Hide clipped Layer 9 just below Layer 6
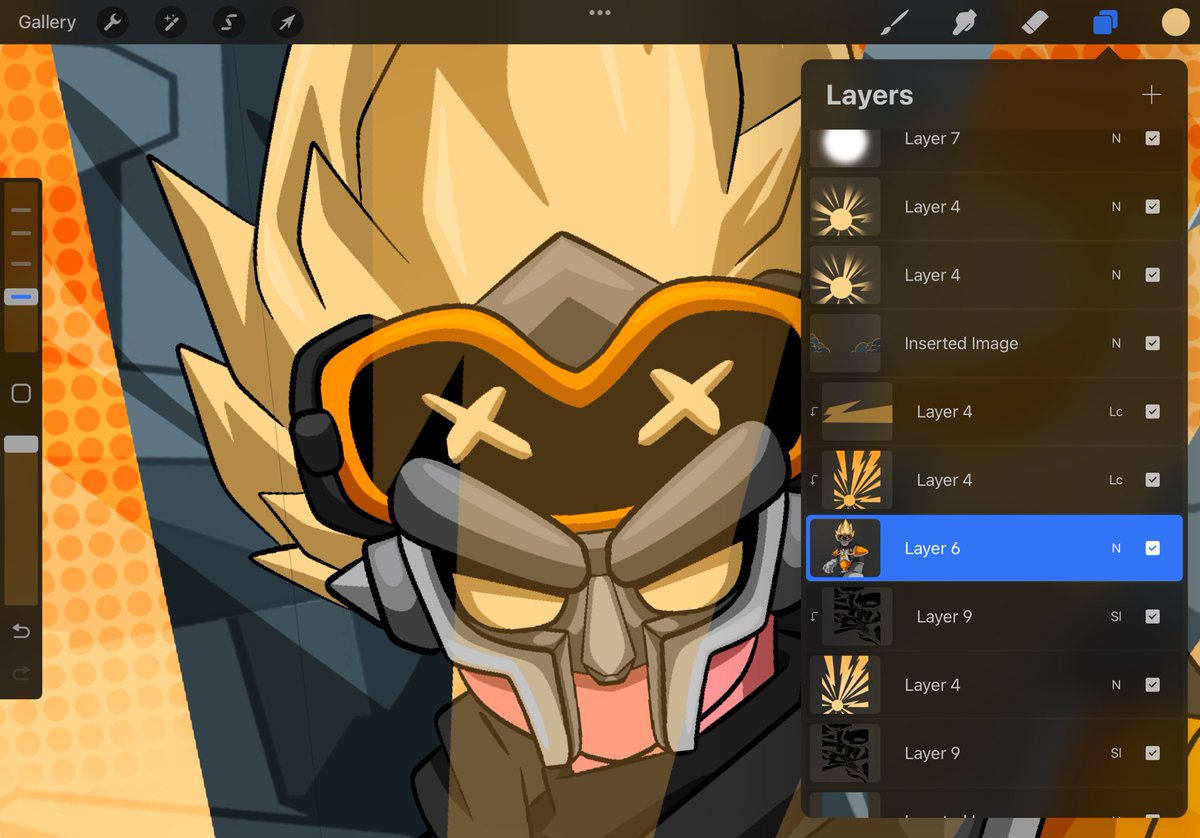The image size is (1200, 838). coord(1152,616)
